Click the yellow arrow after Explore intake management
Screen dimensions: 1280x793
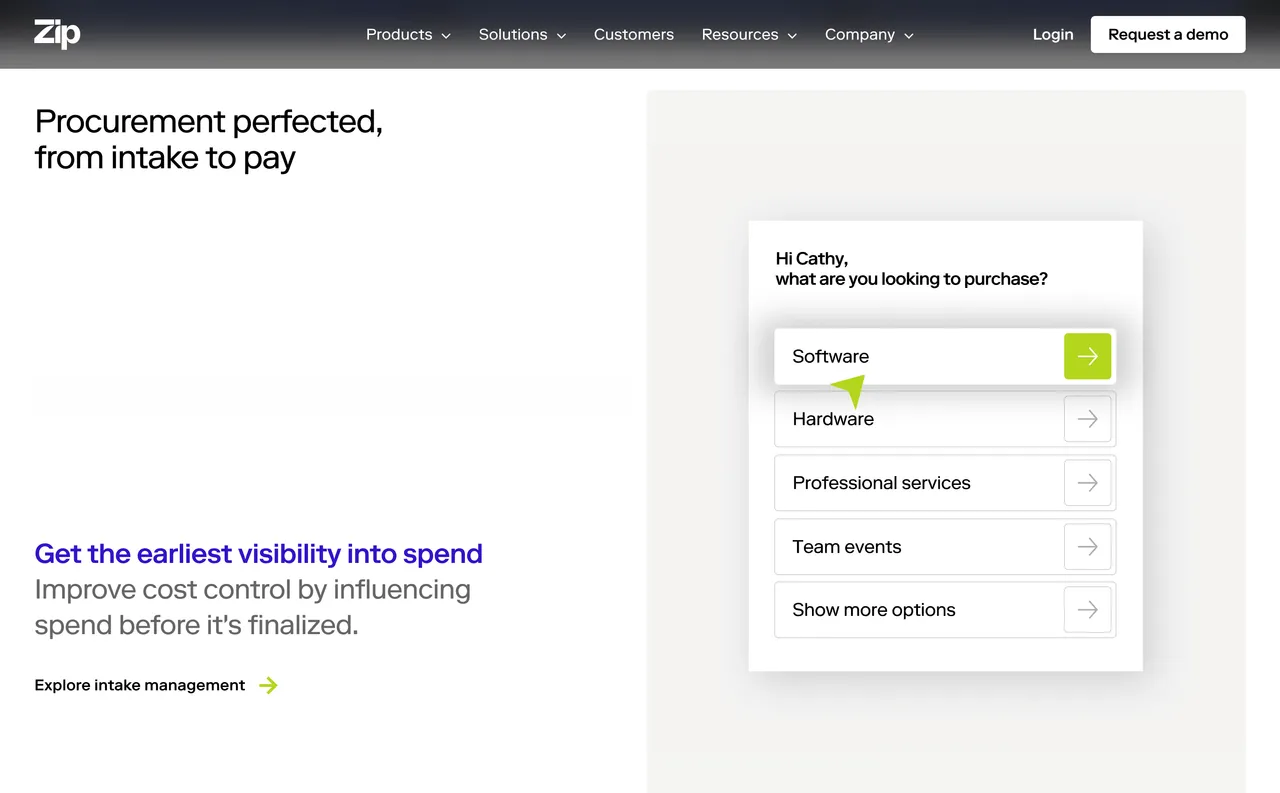tap(267, 685)
